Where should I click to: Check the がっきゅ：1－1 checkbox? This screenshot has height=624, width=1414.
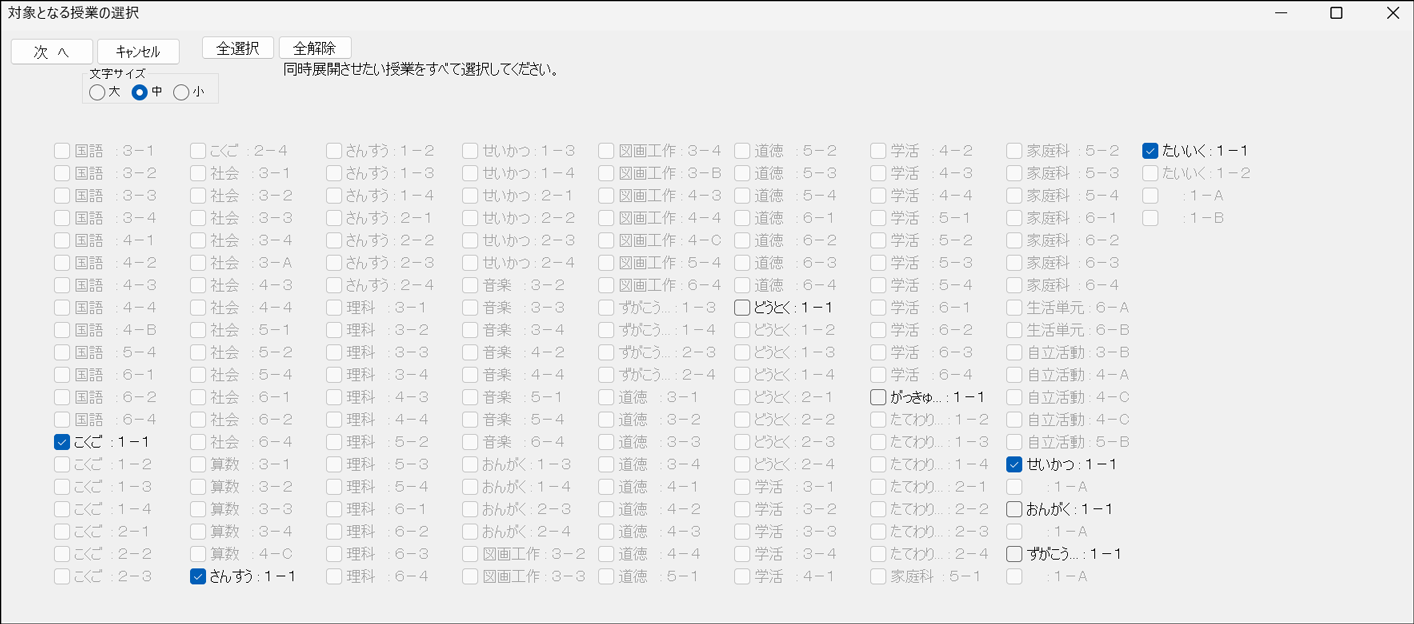(878, 396)
